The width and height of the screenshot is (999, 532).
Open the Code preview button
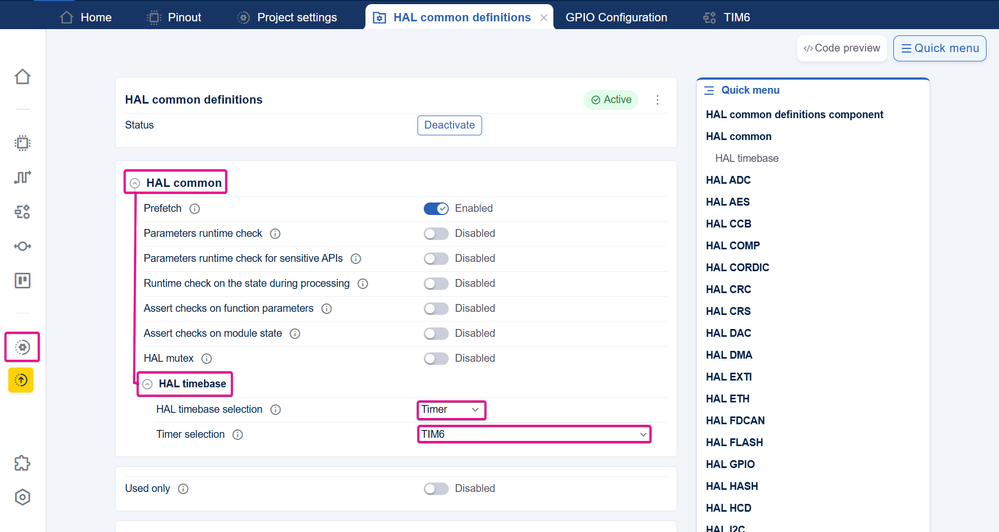tap(842, 48)
